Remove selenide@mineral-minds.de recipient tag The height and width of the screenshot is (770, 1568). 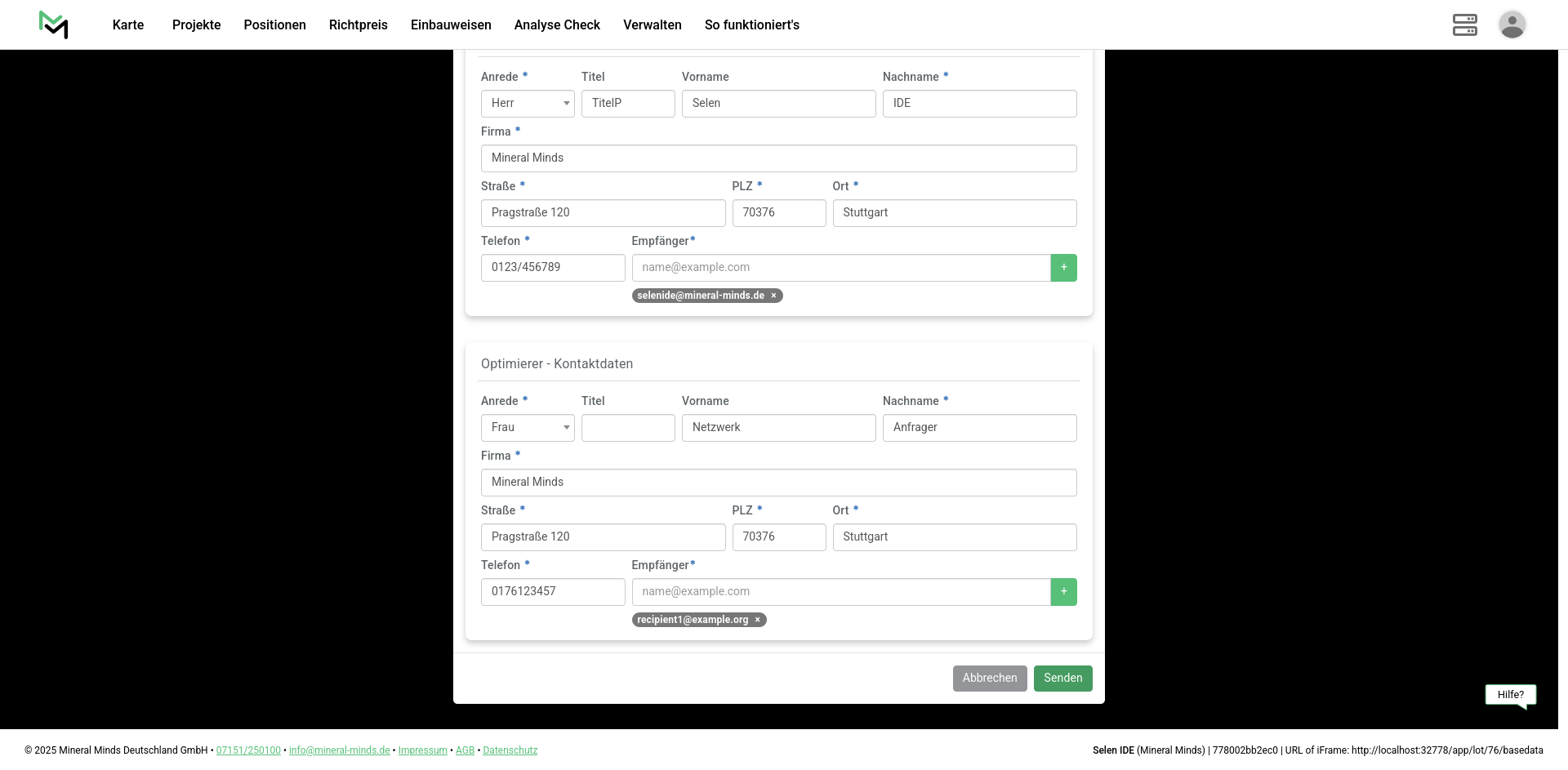[x=773, y=296]
